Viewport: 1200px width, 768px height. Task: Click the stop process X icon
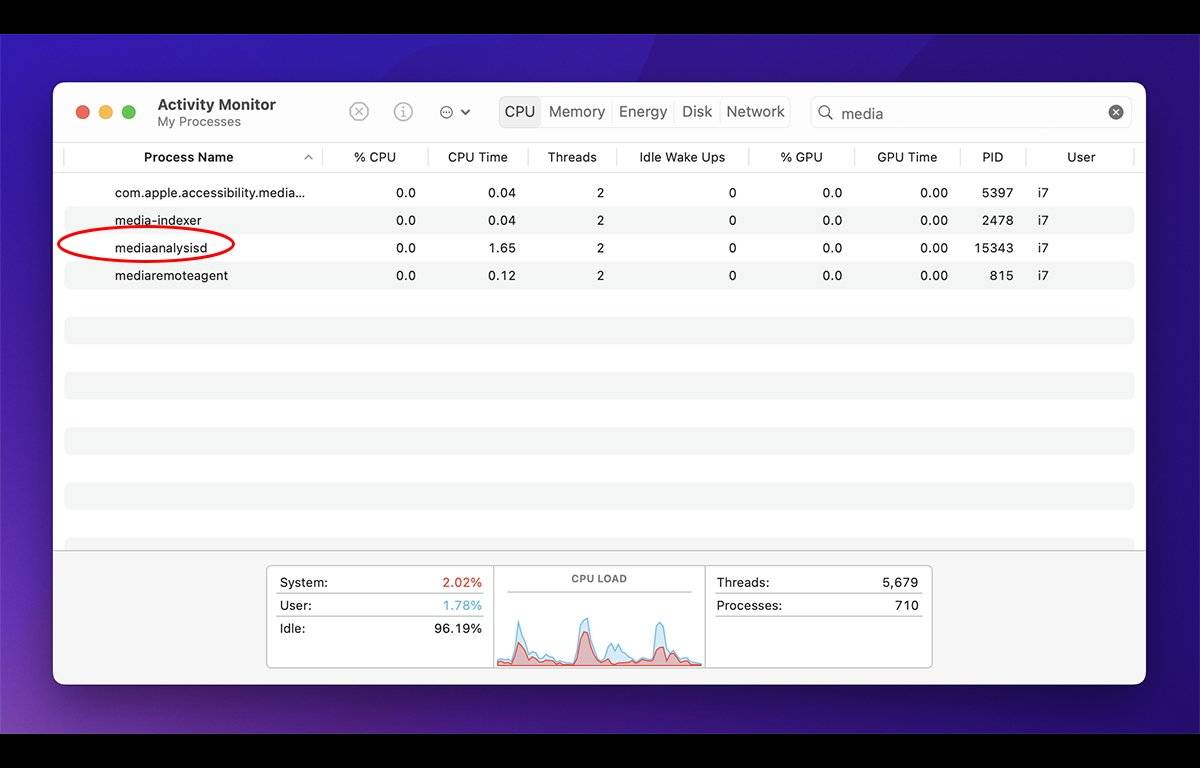coord(359,112)
